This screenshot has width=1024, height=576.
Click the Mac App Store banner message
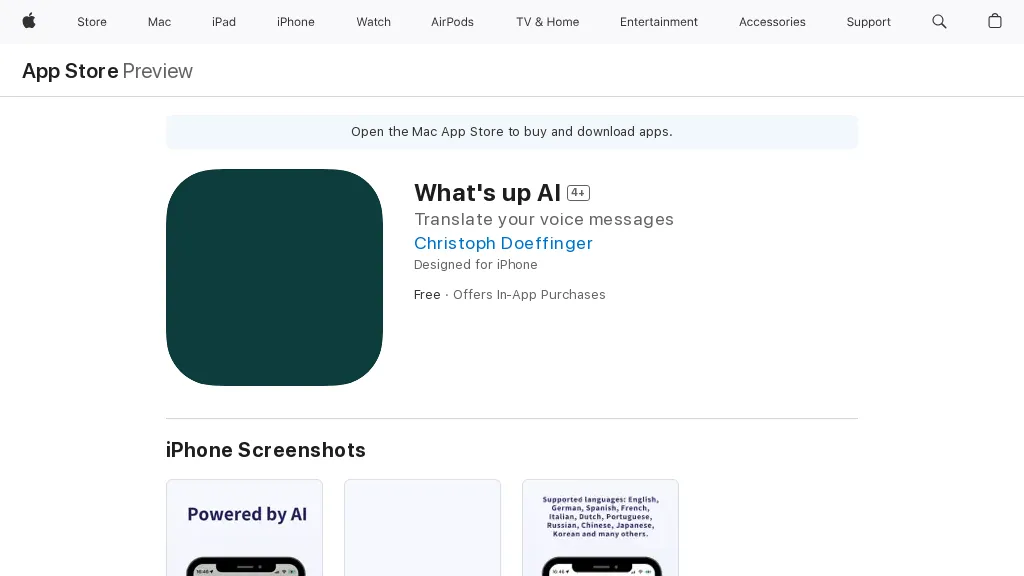[x=512, y=131]
